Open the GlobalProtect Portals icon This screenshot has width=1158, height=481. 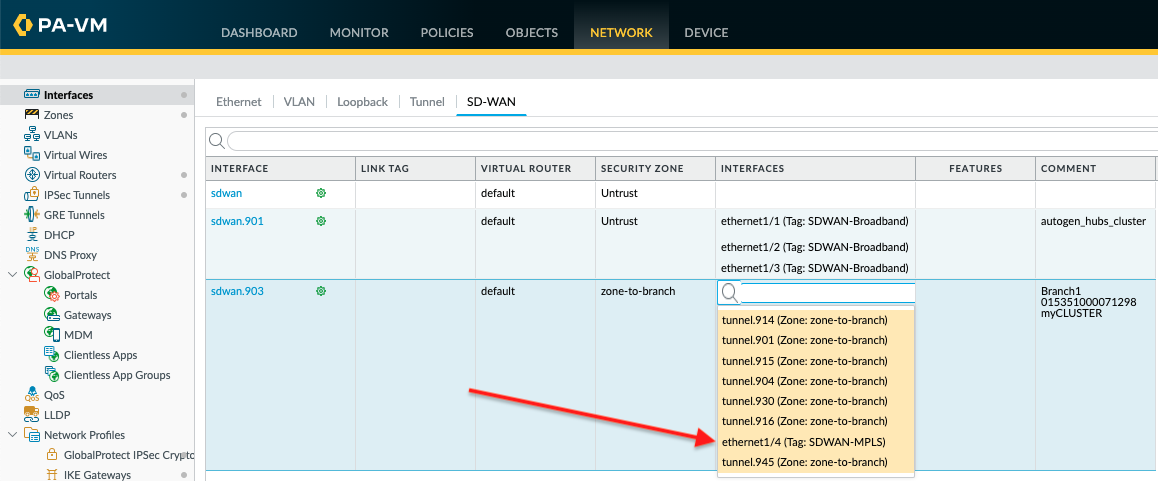tap(52, 295)
